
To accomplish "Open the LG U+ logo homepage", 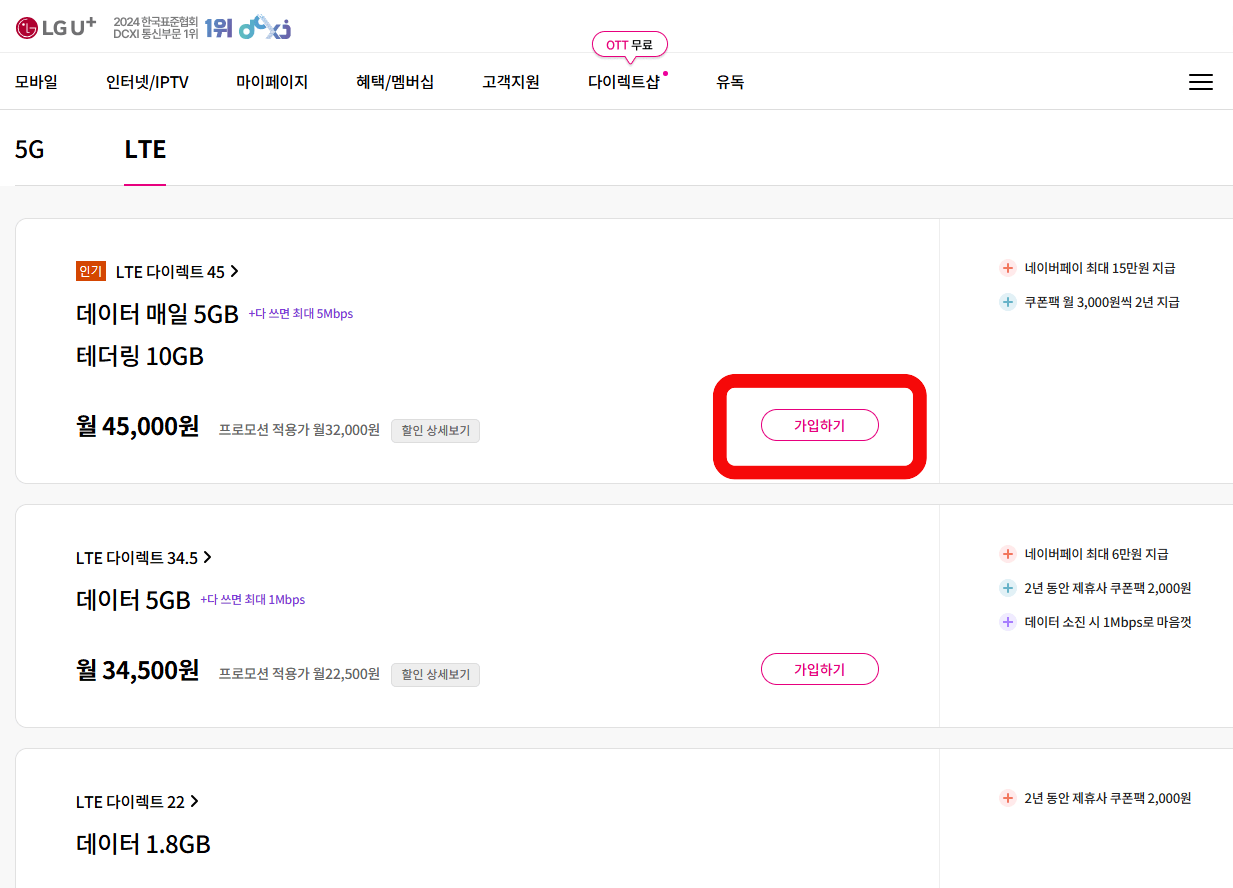I will (x=55, y=27).
